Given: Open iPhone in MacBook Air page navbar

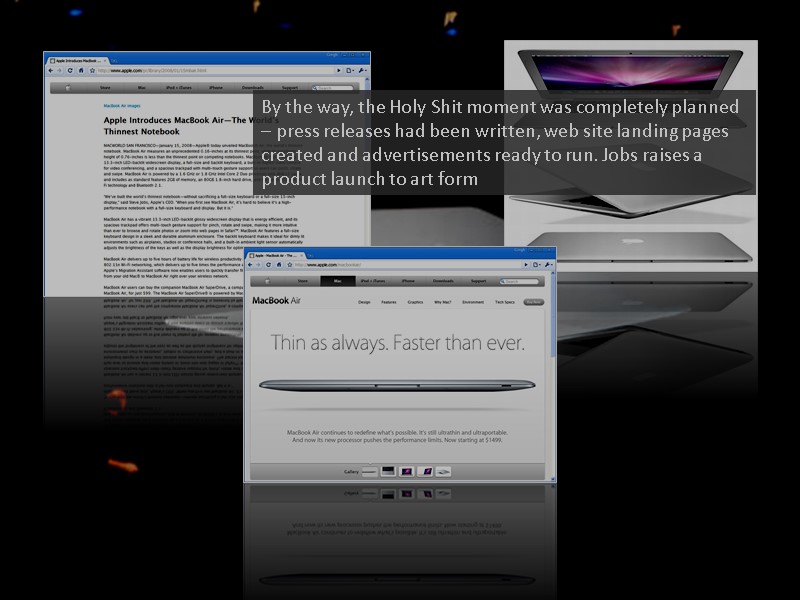Looking at the screenshot, I should (x=408, y=281).
